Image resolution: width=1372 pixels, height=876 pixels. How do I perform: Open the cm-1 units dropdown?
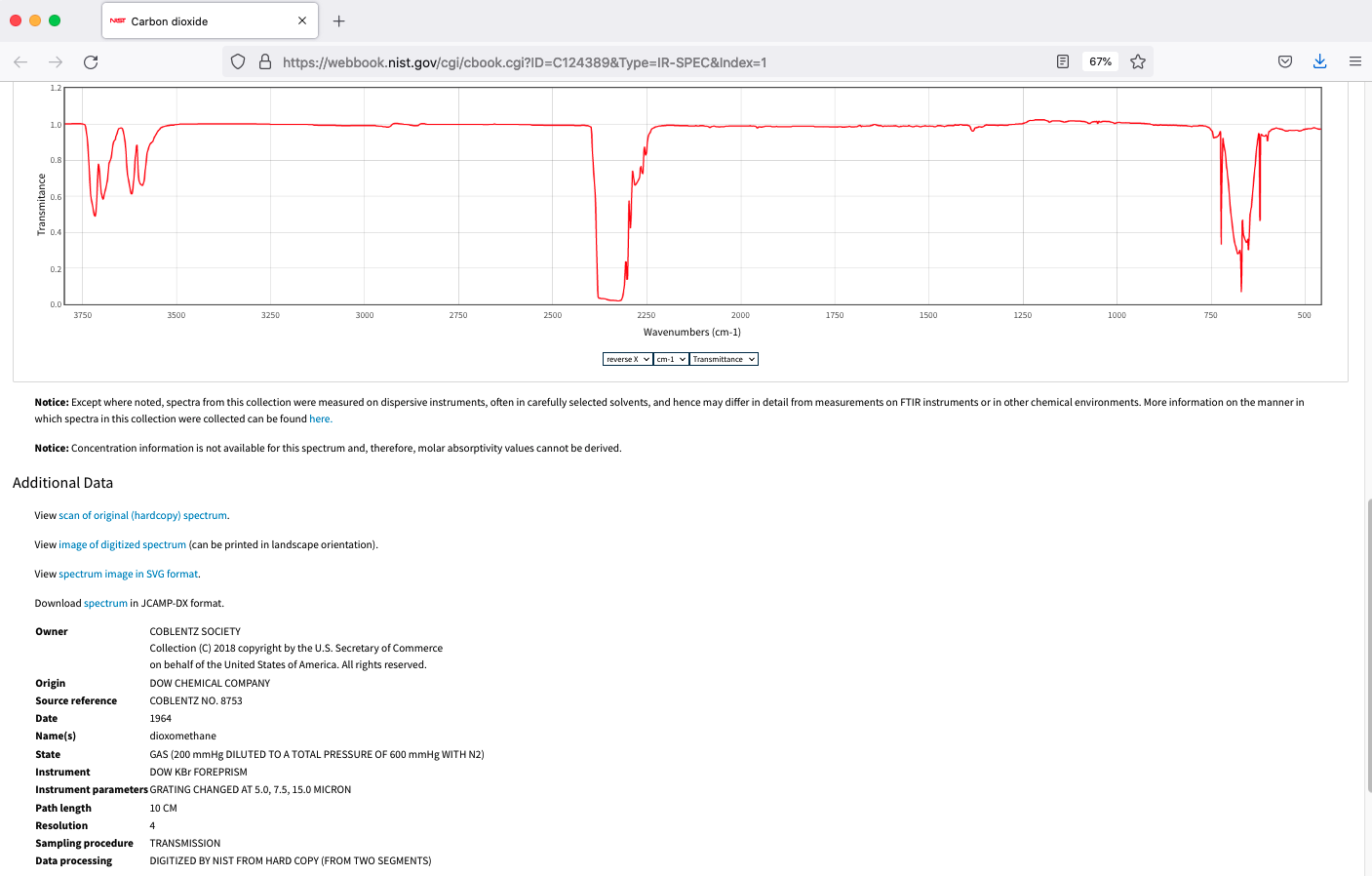click(671, 359)
